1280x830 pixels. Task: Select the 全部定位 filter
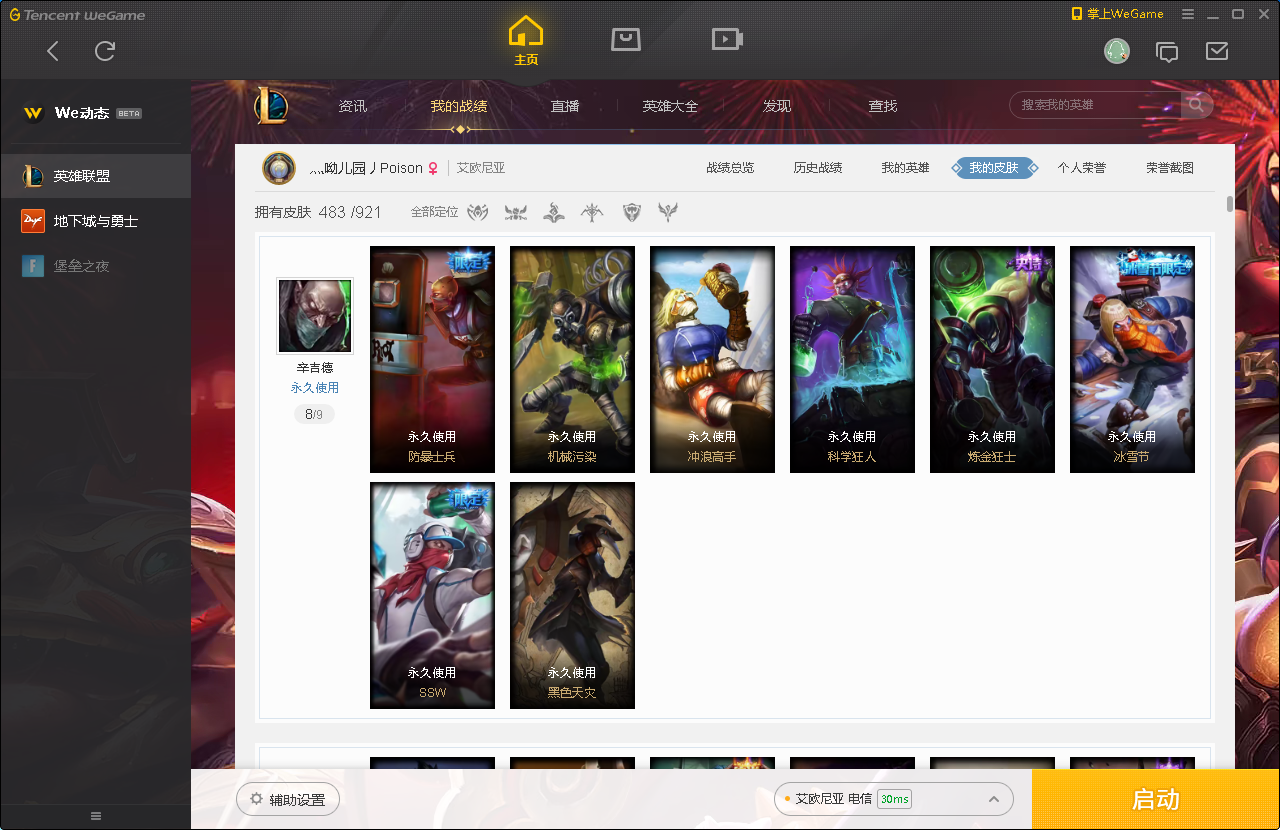tap(434, 212)
